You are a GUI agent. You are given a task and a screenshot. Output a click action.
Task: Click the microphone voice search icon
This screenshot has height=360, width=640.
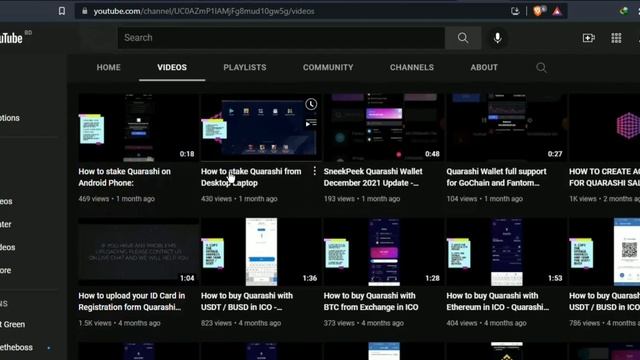tap(498, 38)
